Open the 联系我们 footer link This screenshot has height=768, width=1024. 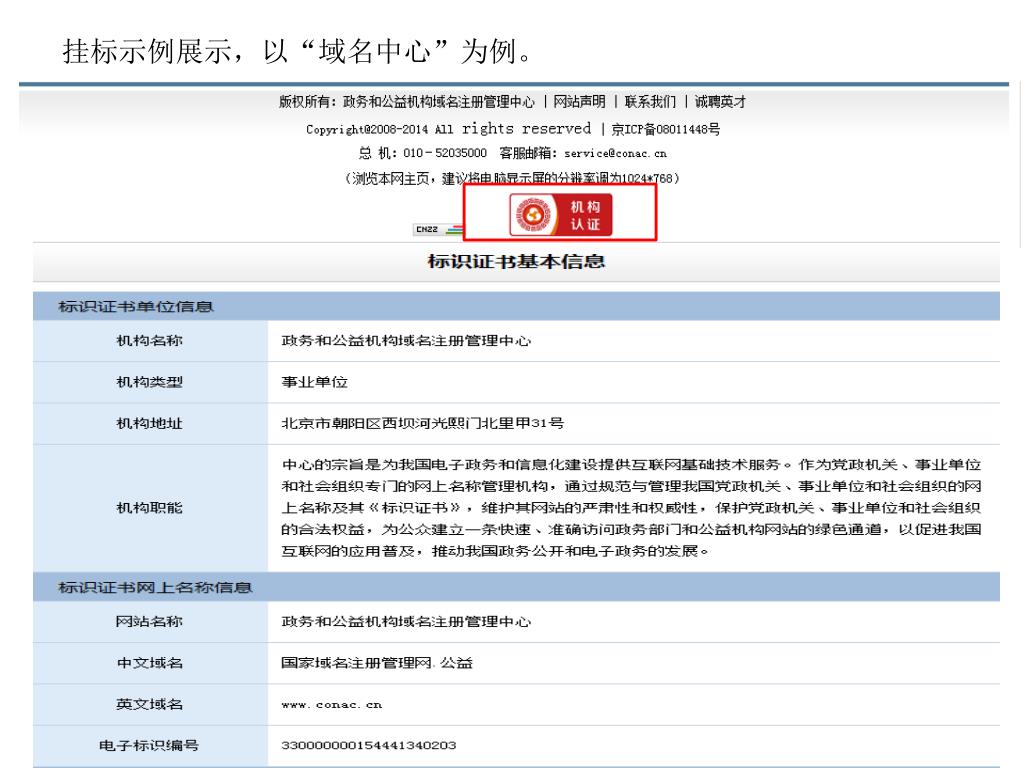(x=650, y=102)
